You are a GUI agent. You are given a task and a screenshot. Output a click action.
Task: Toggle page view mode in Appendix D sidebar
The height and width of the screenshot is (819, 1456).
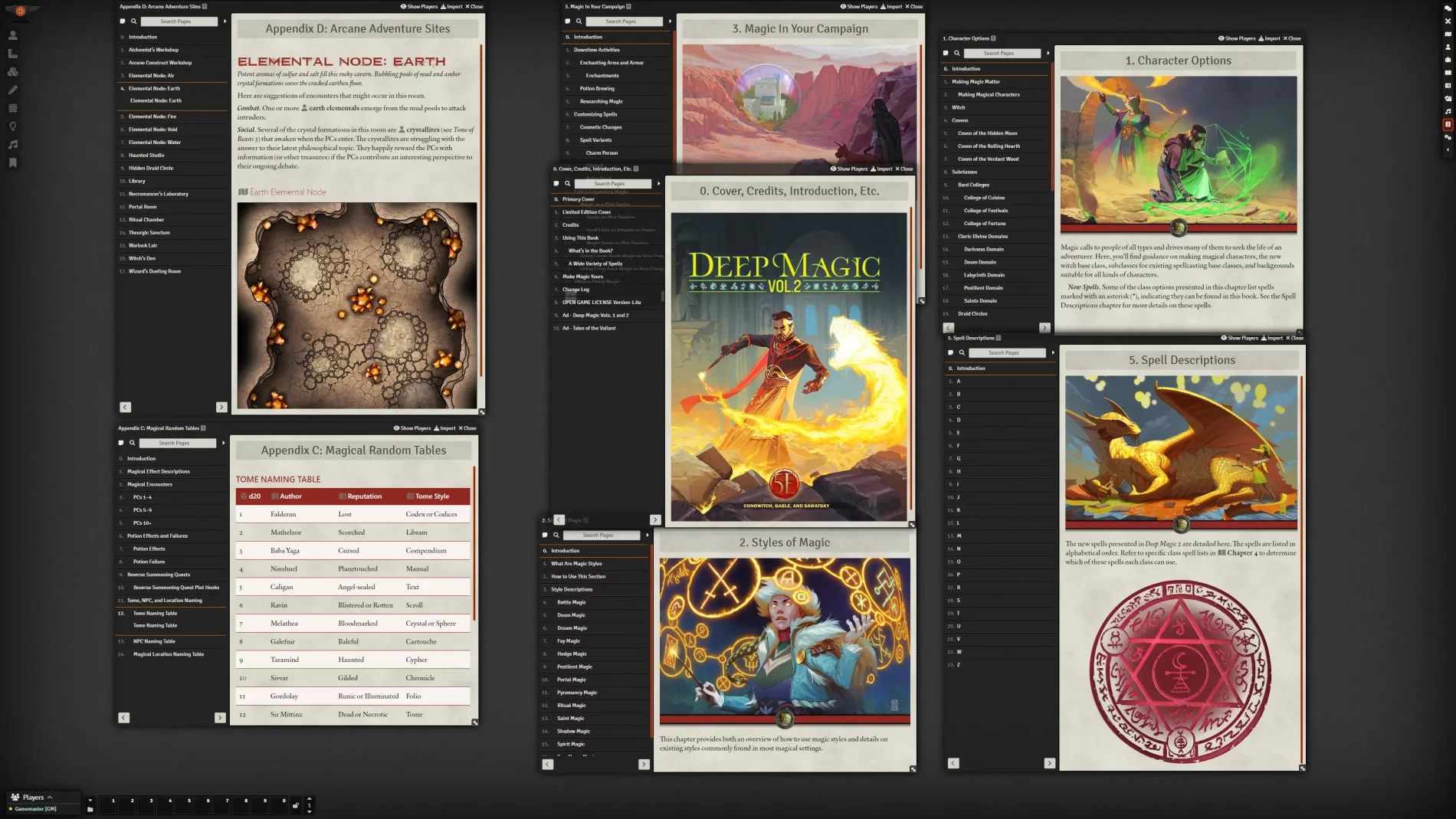(122, 21)
